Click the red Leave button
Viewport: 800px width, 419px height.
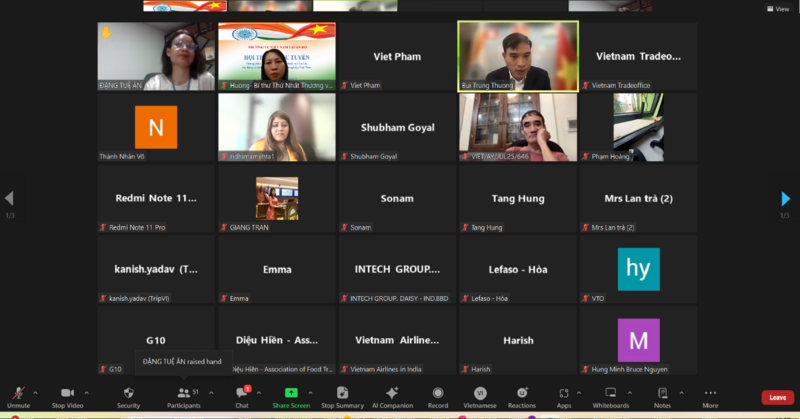[777, 397]
